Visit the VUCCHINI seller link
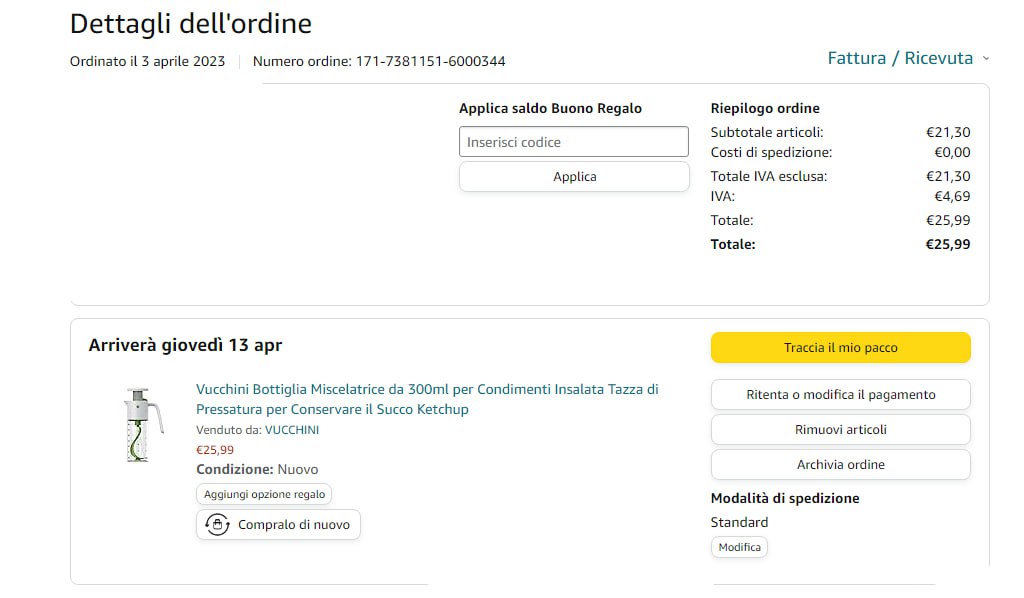 [292, 430]
